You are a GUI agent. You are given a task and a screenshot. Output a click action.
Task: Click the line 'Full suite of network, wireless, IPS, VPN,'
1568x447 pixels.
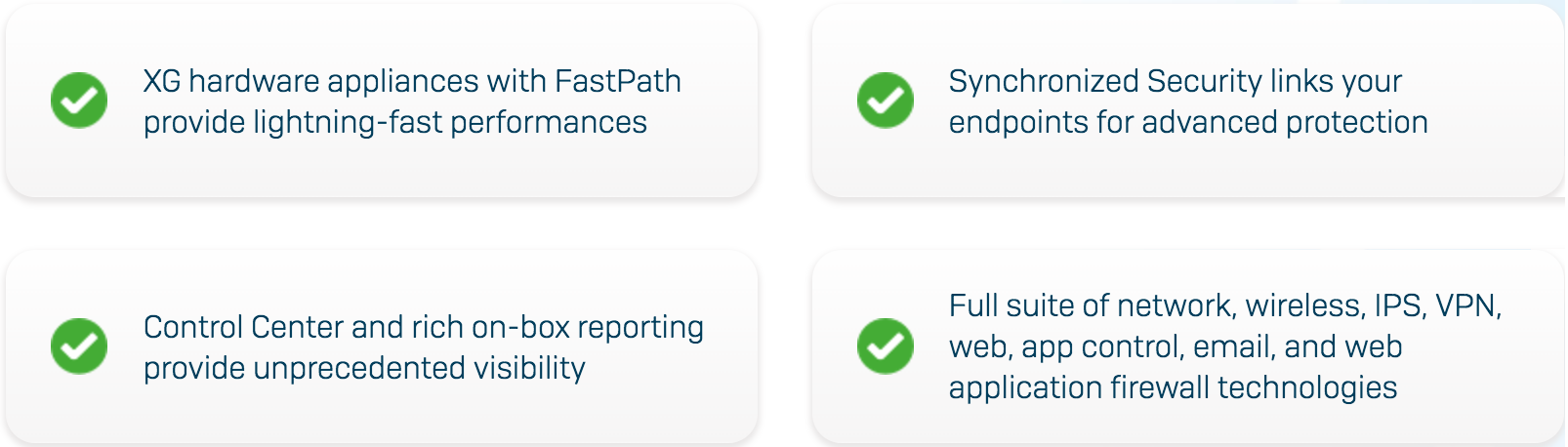1225,305
